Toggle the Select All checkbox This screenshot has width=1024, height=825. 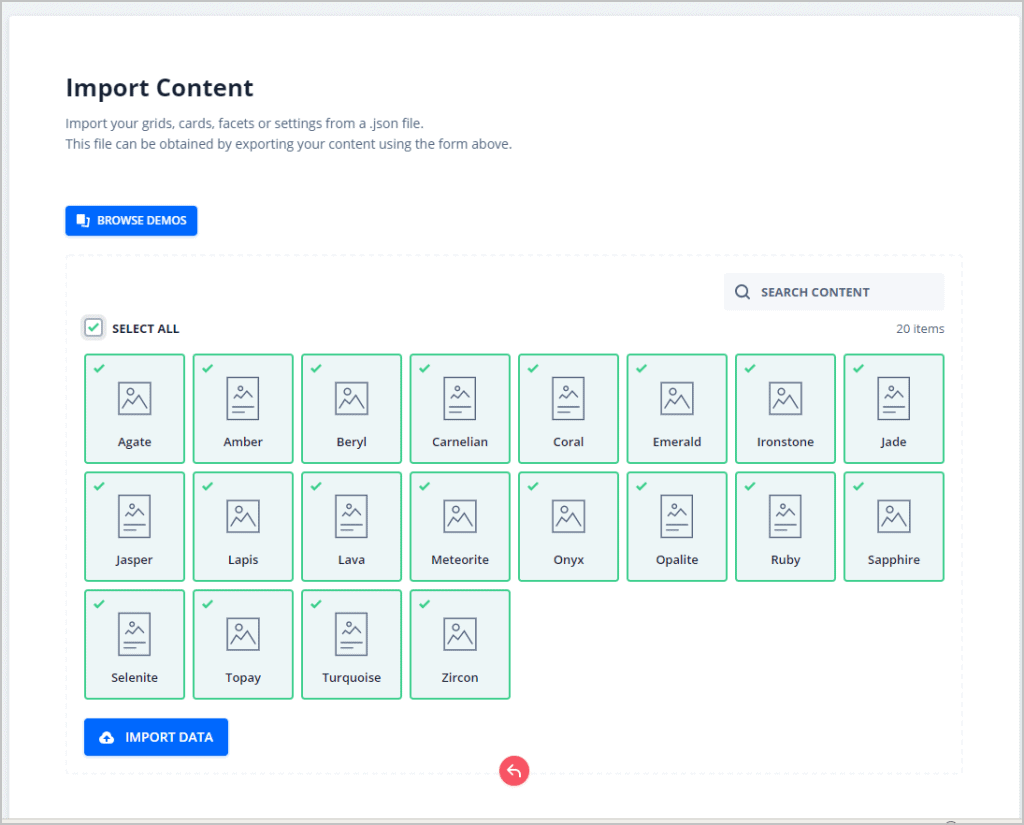(x=94, y=328)
